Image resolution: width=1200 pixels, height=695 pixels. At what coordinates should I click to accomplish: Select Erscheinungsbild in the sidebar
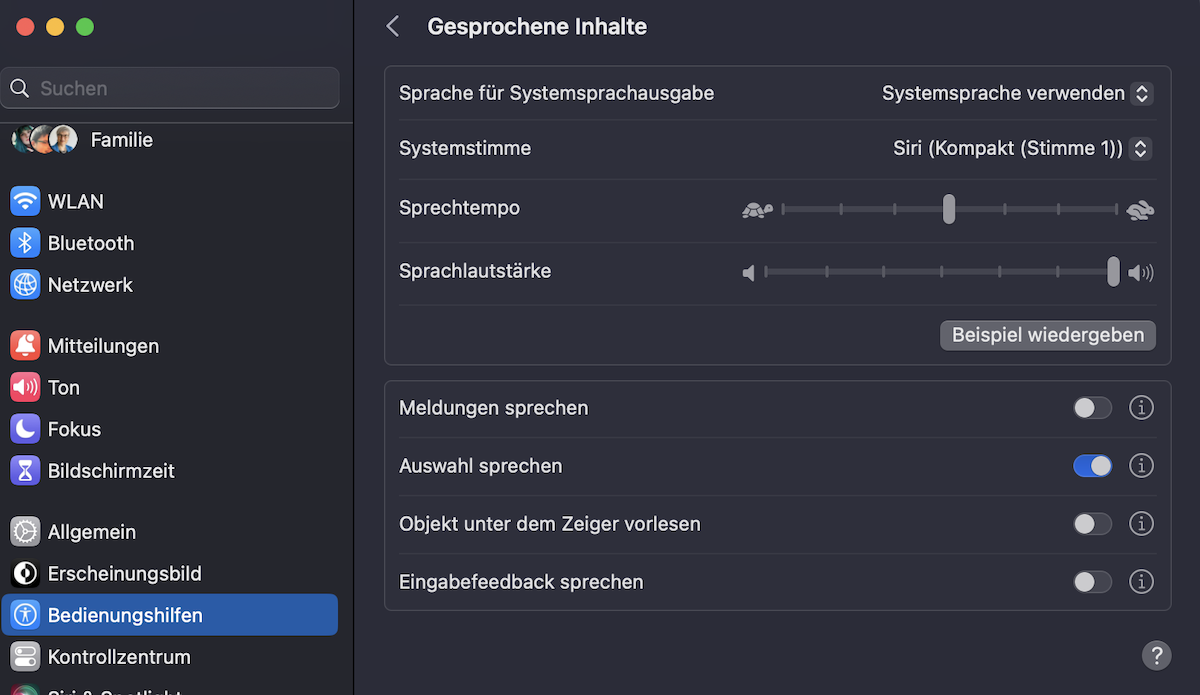click(124, 574)
